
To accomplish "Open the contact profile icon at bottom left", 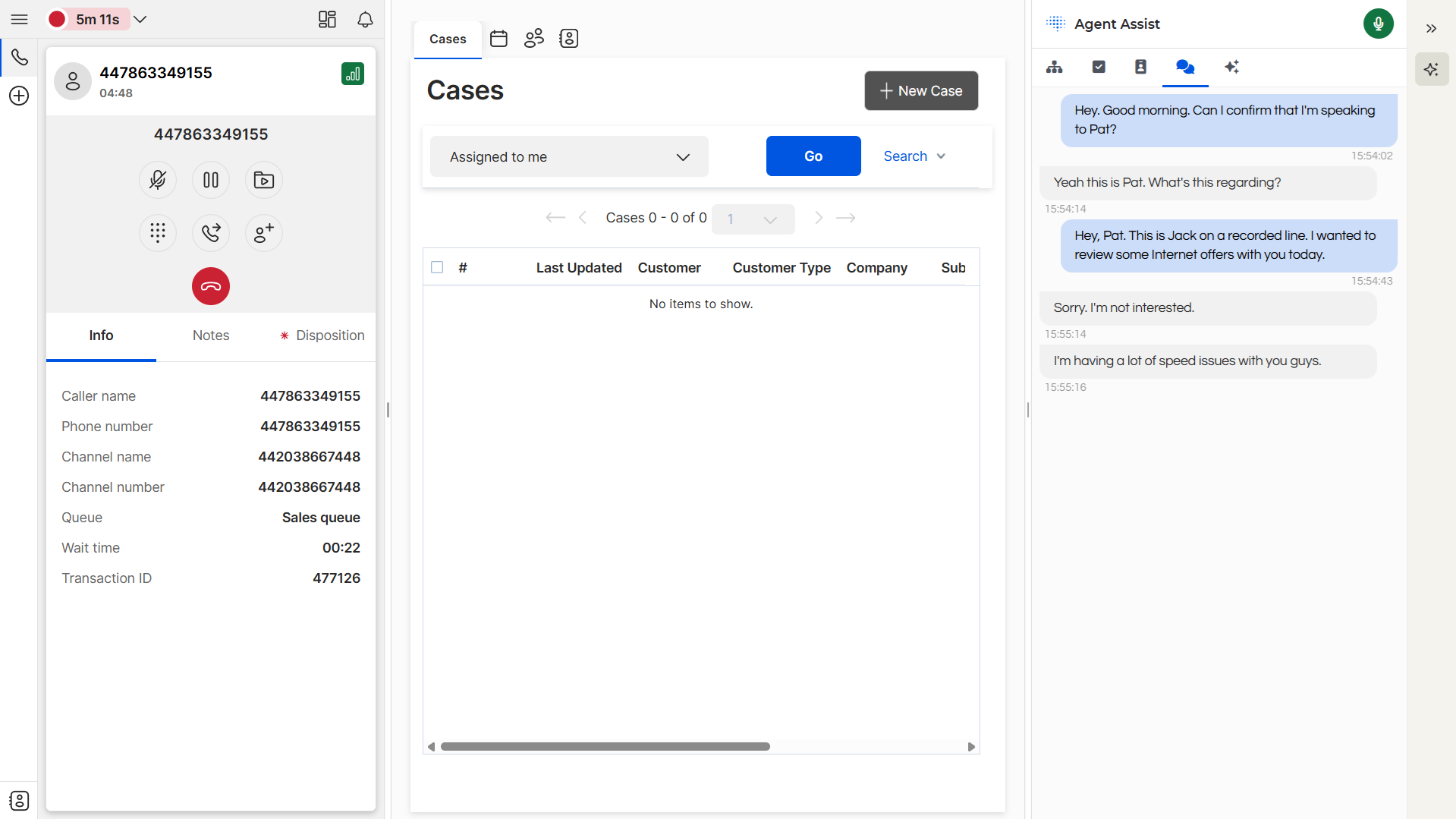I will 19,801.
